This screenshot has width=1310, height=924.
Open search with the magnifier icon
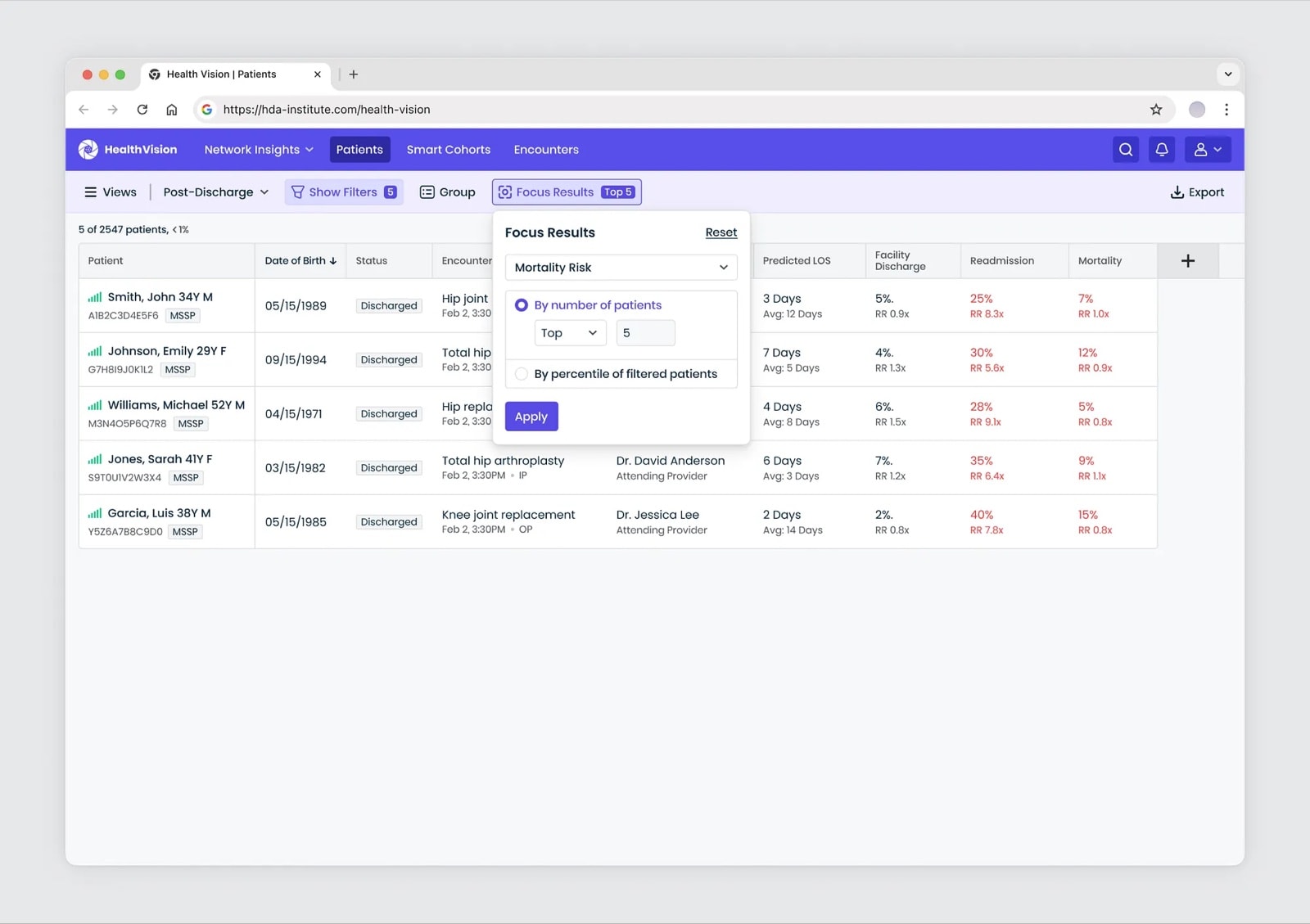click(x=1126, y=150)
